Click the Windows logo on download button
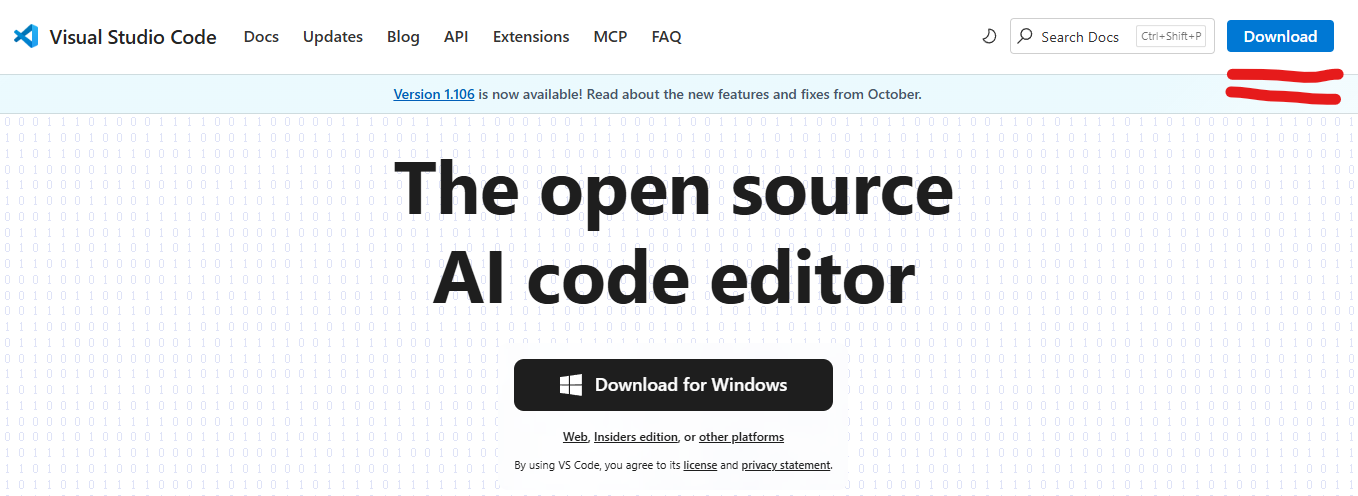 click(x=571, y=385)
